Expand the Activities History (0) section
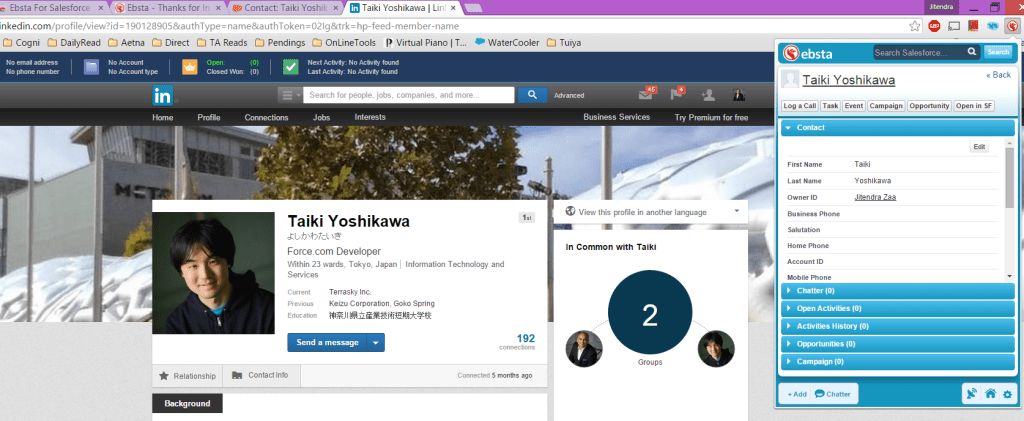1024x421 pixels. tap(897, 326)
